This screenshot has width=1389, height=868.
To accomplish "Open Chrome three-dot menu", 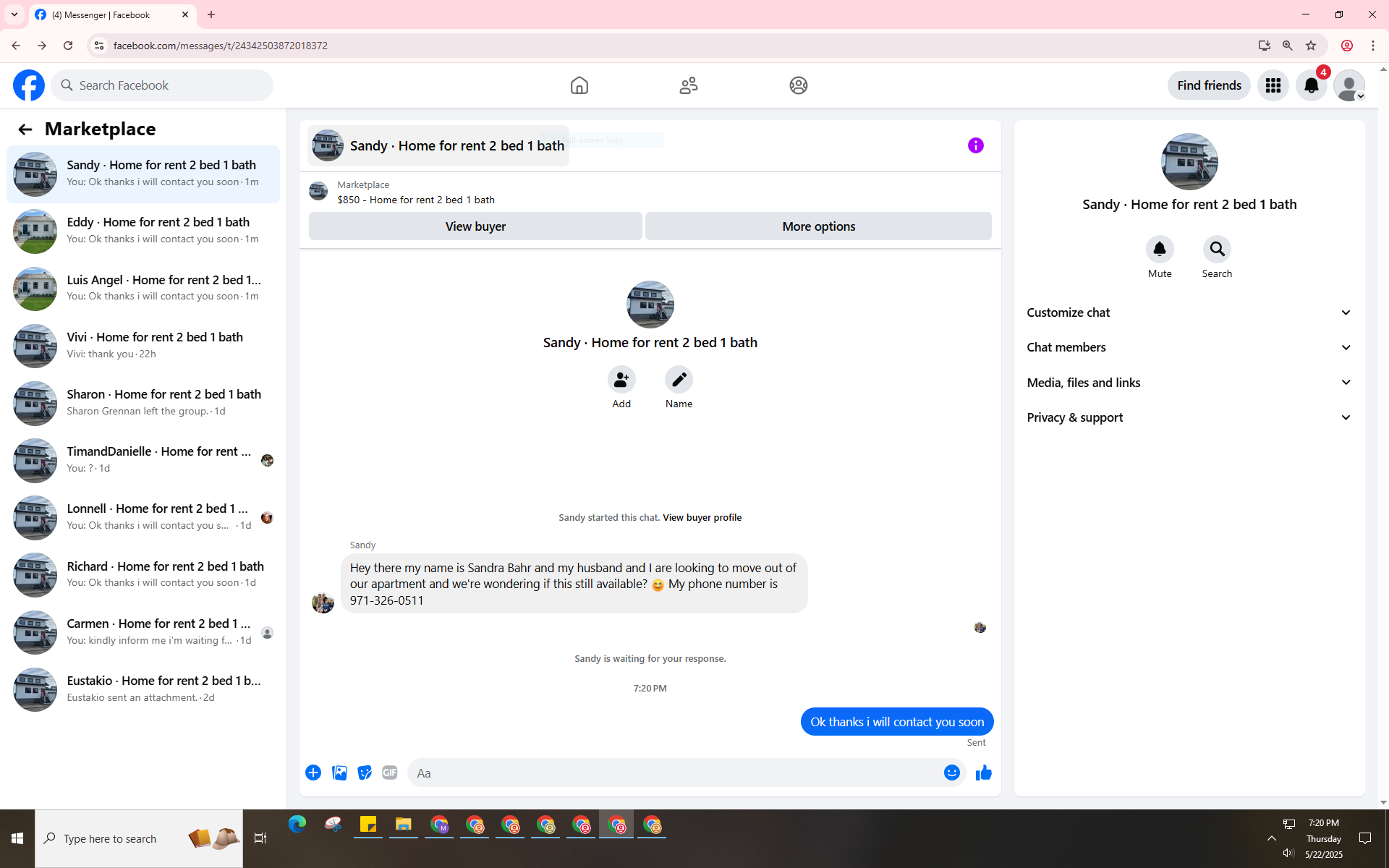I will pyautogui.click(x=1373, y=46).
